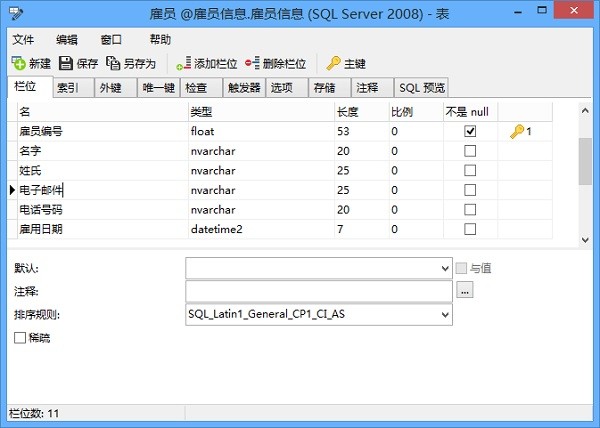Click the 比例 column header

(x=416, y=112)
